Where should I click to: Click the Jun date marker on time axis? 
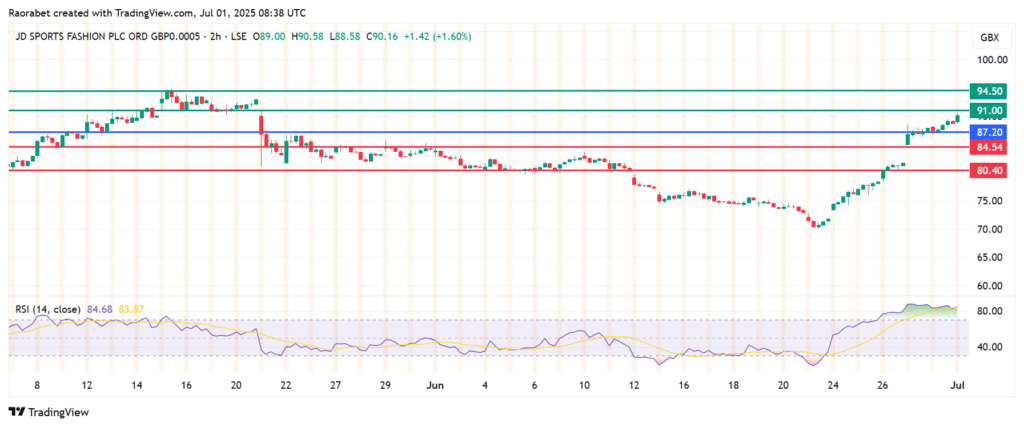point(435,384)
